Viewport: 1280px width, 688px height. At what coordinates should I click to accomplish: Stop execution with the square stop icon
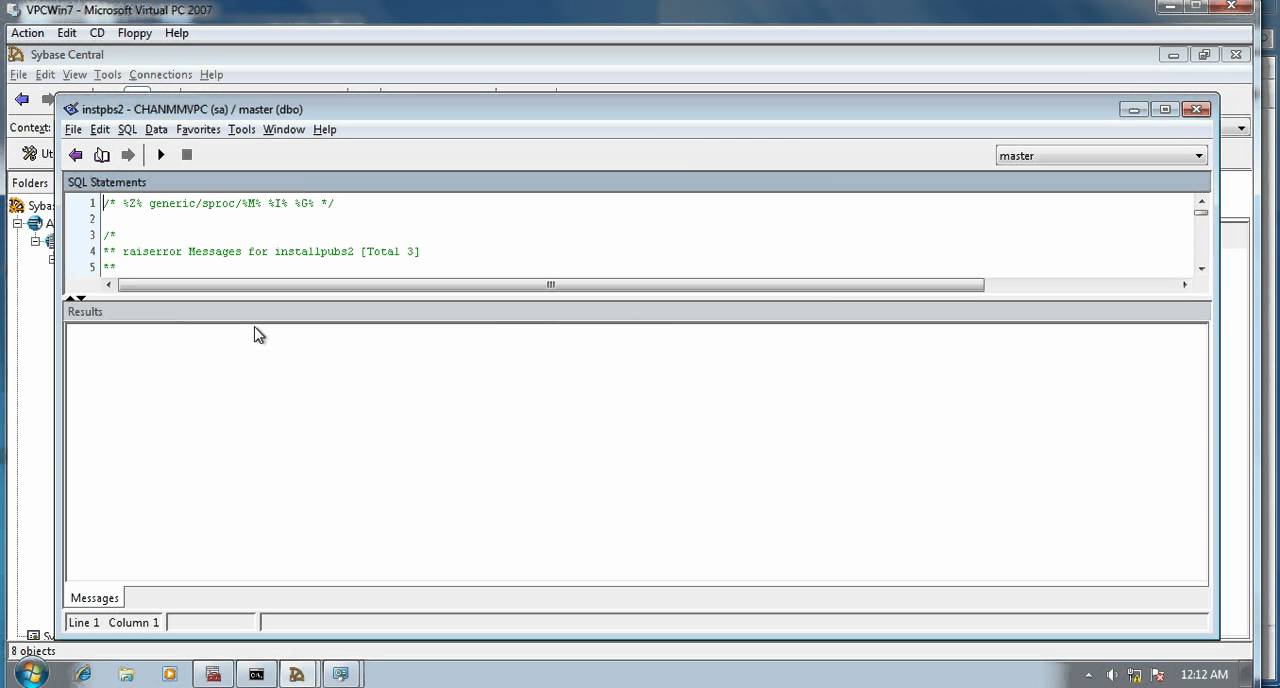(x=187, y=155)
